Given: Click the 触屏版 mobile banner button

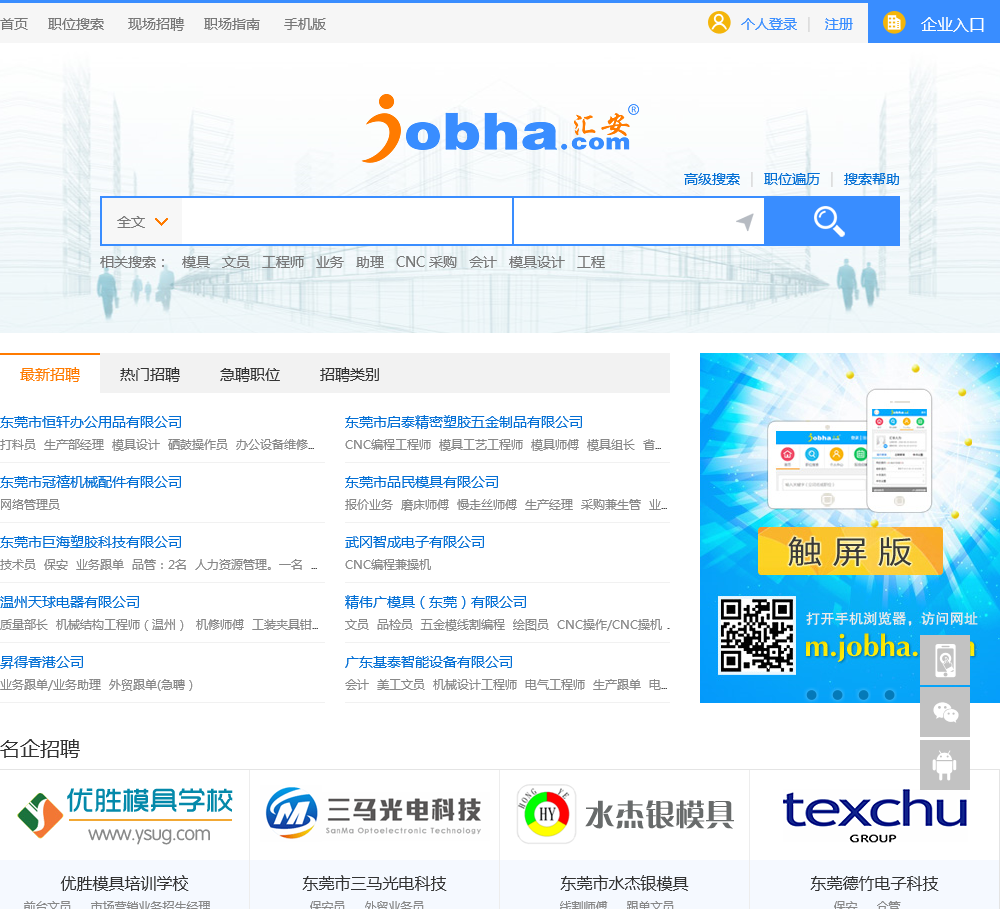Looking at the screenshot, I should click(850, 551).
